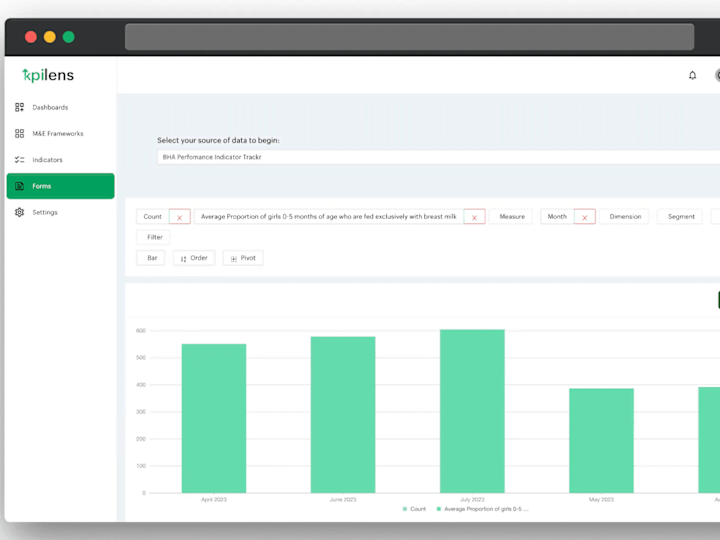
Task: Click the April 2023 bar
Action: click(214, 418)
